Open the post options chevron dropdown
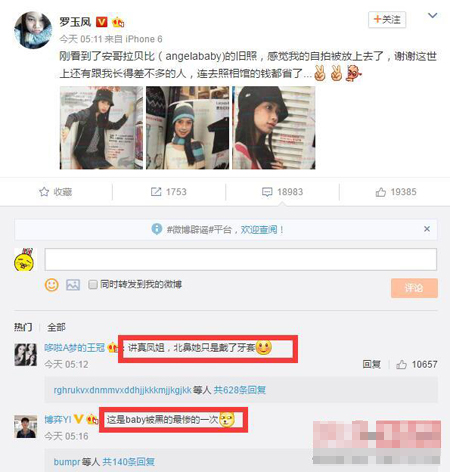Screen dimensions: 450x472 pos(432,15)
